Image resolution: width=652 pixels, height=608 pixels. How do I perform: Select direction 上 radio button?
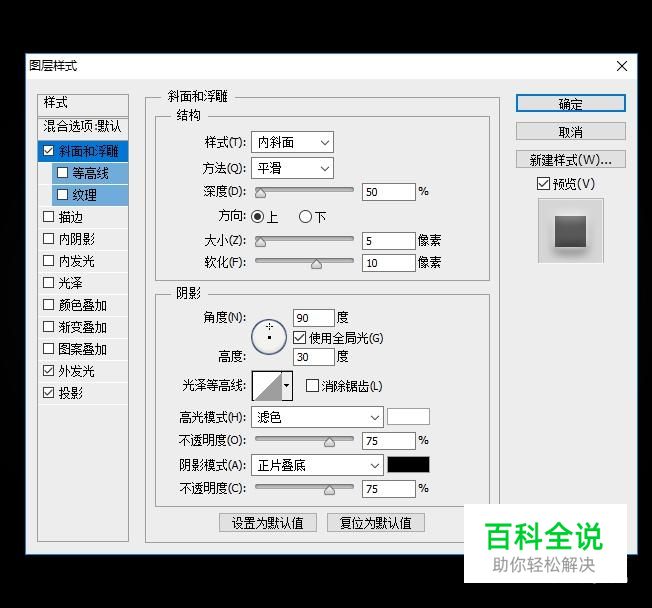(x=257, y=216)
